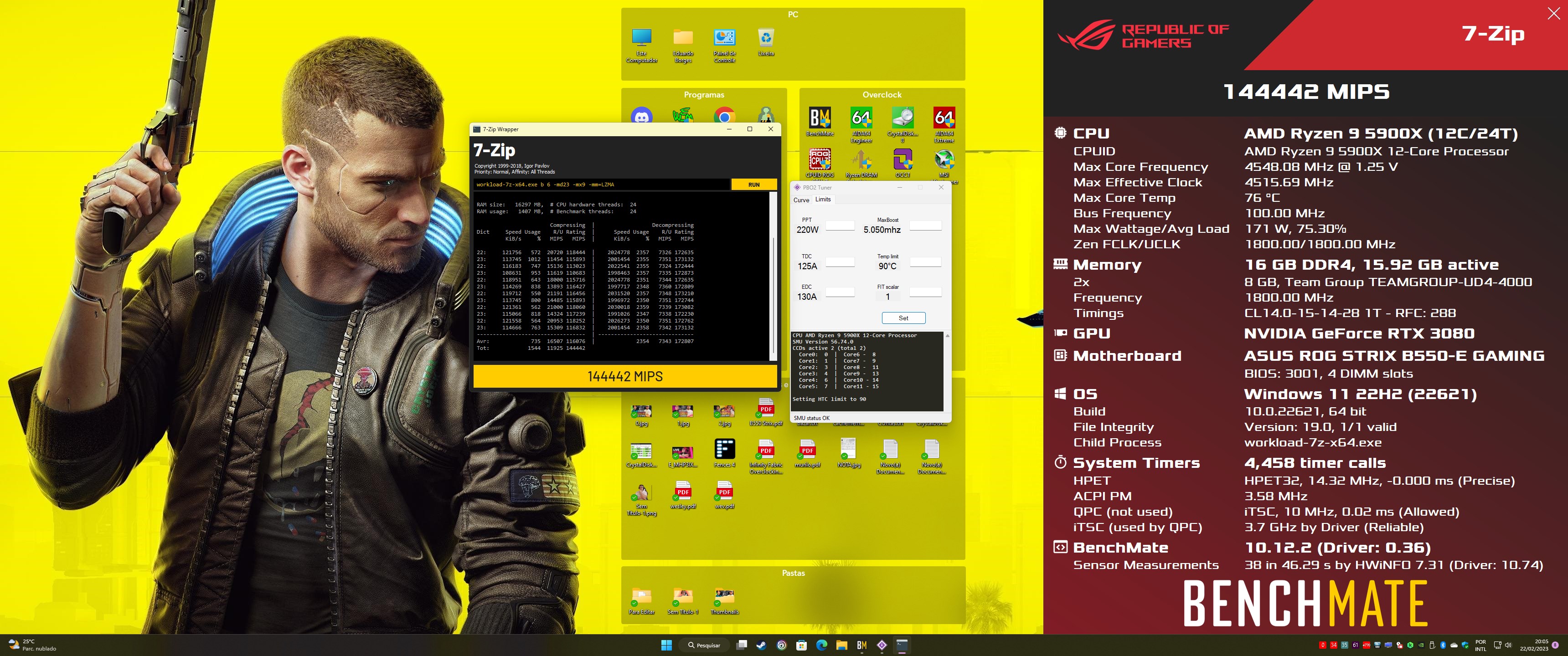The image size is (1568, 656).
Task: Click the EDC value input field
Action: click(x=840, y=293)
